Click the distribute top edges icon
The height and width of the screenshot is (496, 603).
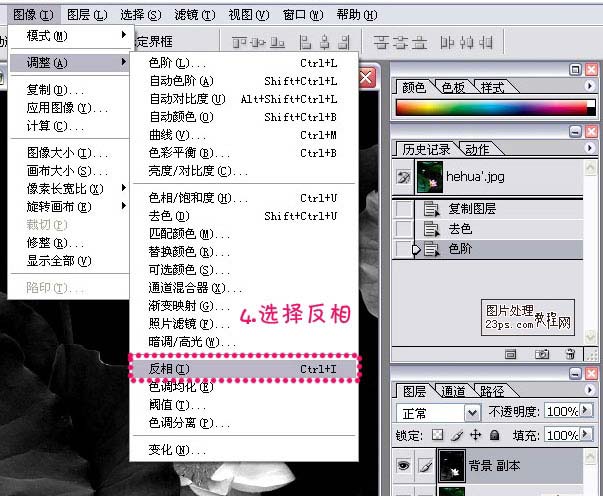coord(381,42)
